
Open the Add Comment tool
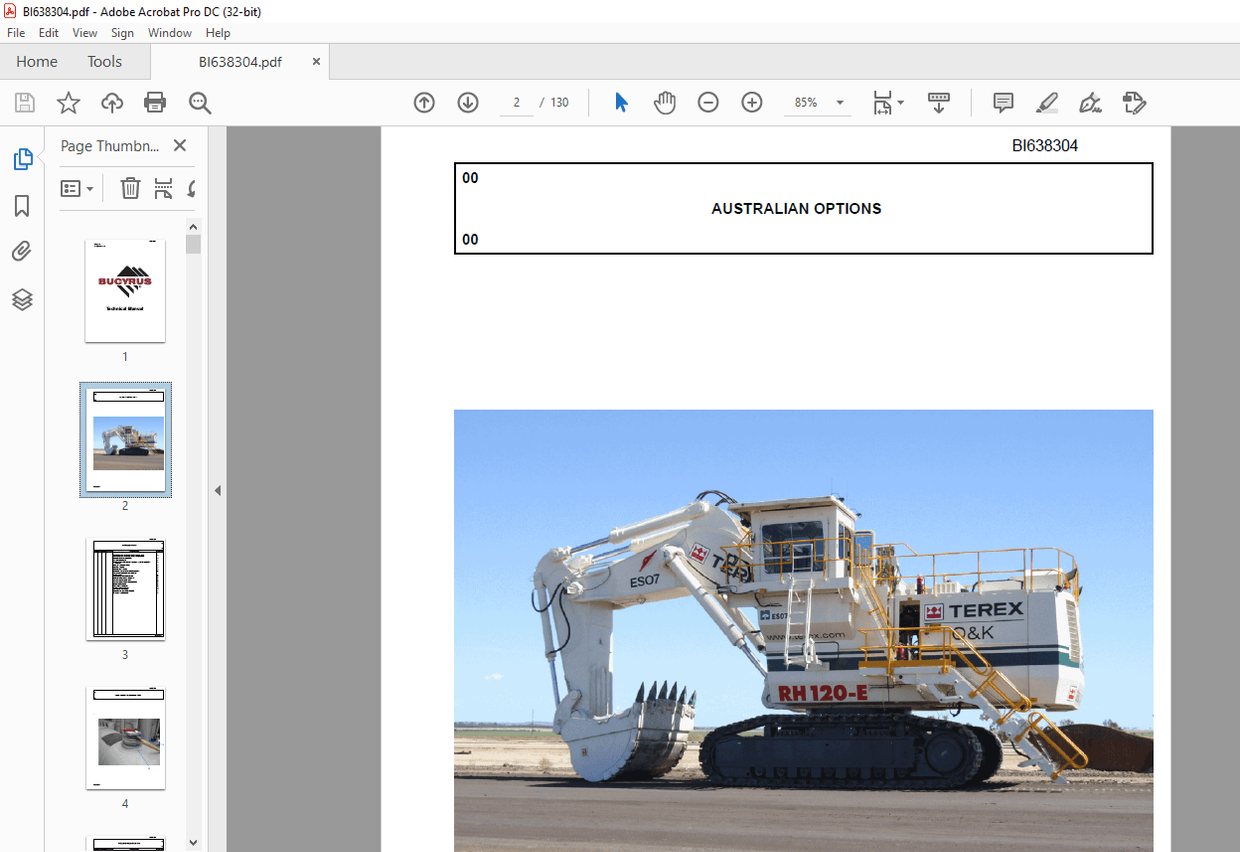[1002, 102]
